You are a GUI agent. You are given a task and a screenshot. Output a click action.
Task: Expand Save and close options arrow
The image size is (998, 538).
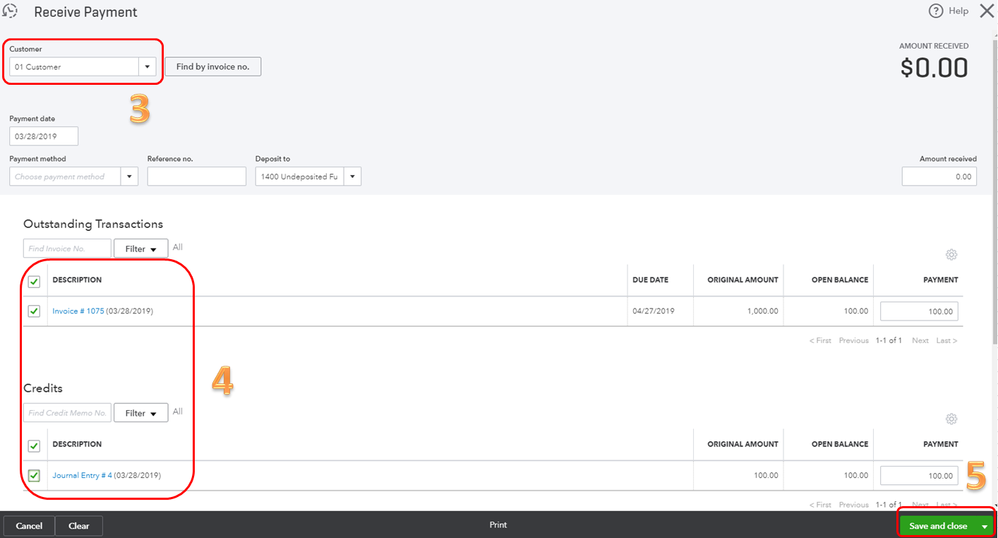coord(985,526)
